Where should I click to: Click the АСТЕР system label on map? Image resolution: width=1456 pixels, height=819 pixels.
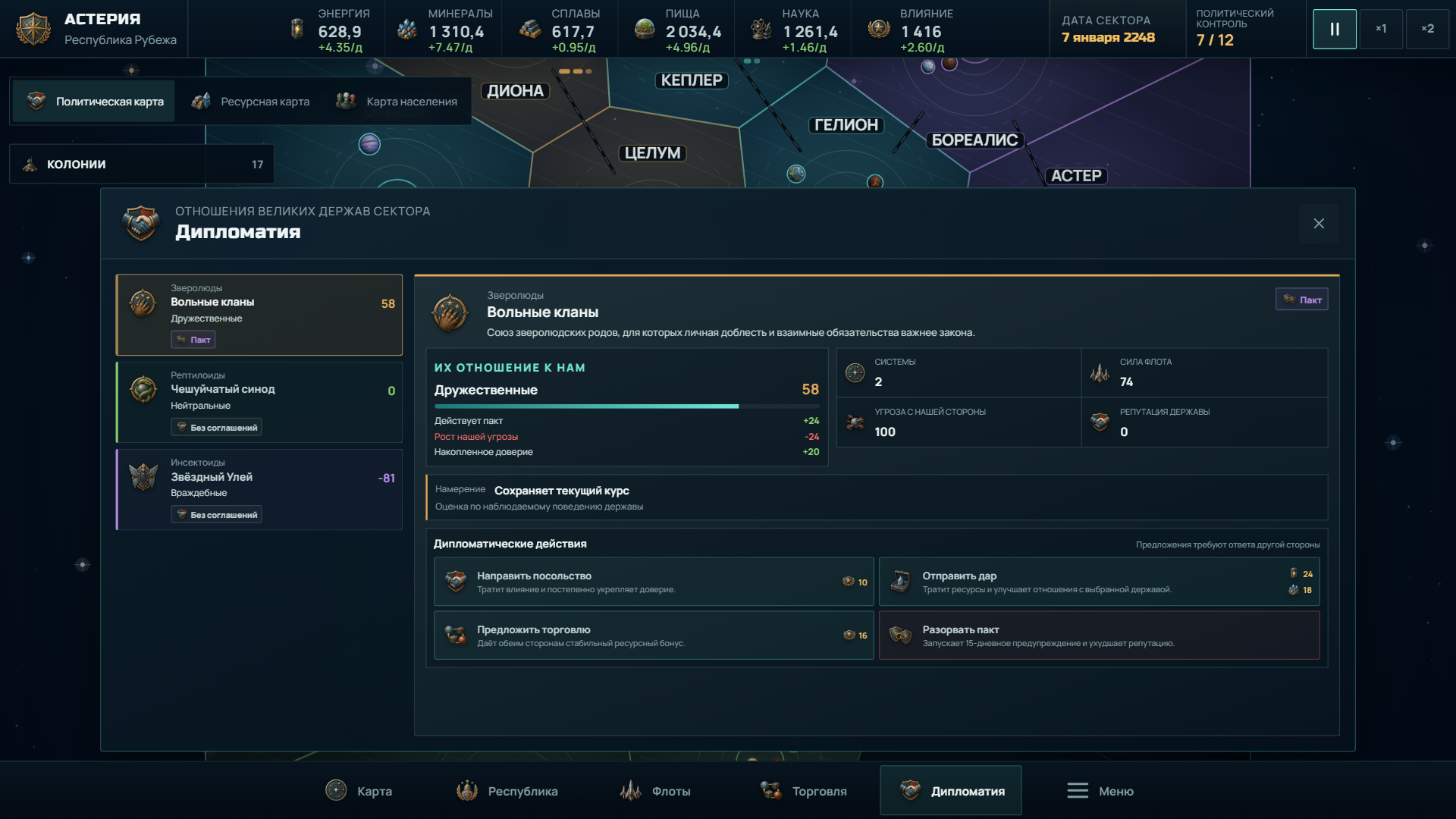point(1076,176)
